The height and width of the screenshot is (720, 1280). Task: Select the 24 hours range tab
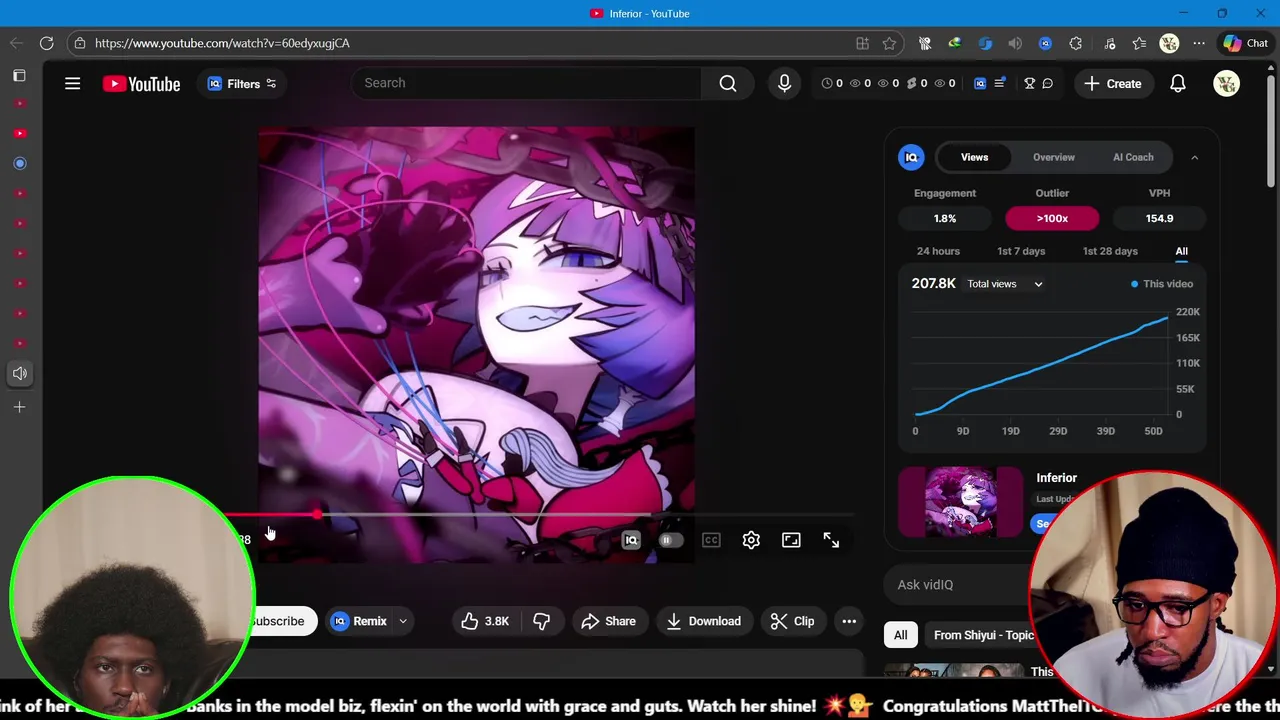(x=938, y=251)
